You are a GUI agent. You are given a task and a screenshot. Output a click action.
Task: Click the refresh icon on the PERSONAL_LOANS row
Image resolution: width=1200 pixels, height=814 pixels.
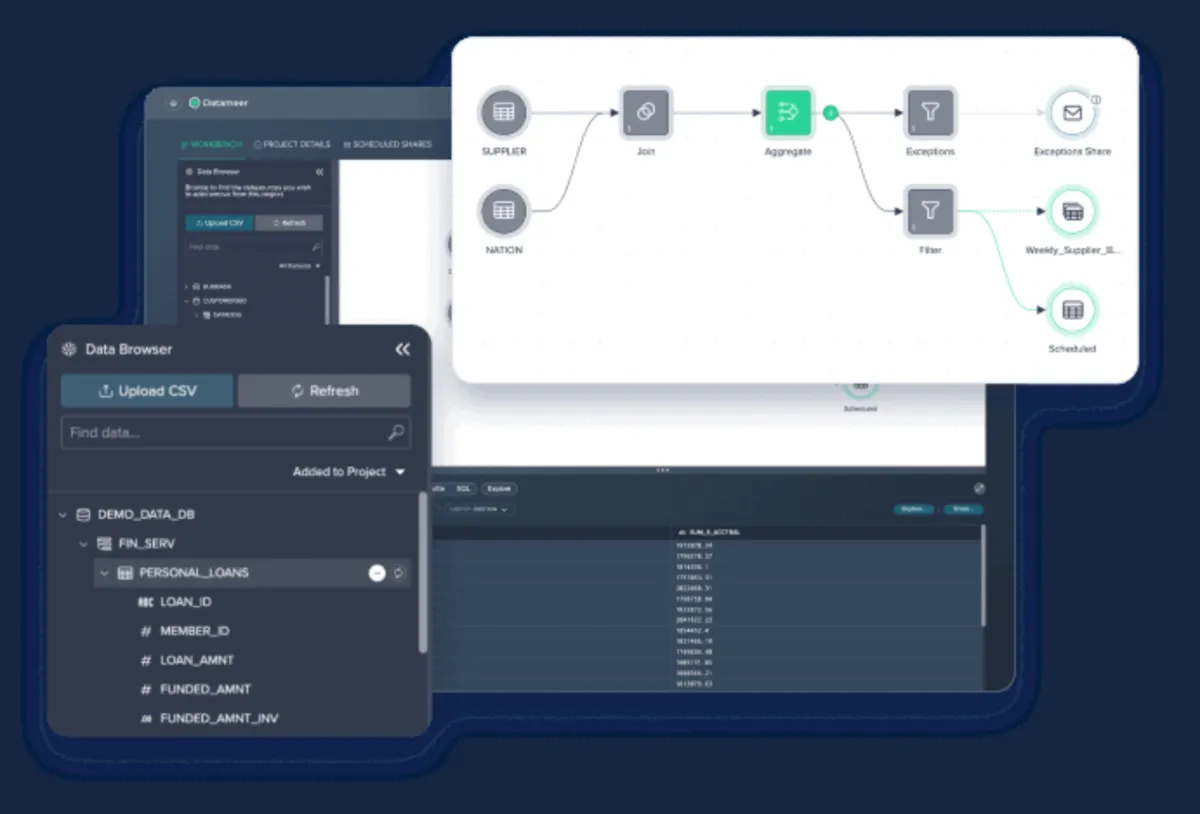tap(398, 573)
